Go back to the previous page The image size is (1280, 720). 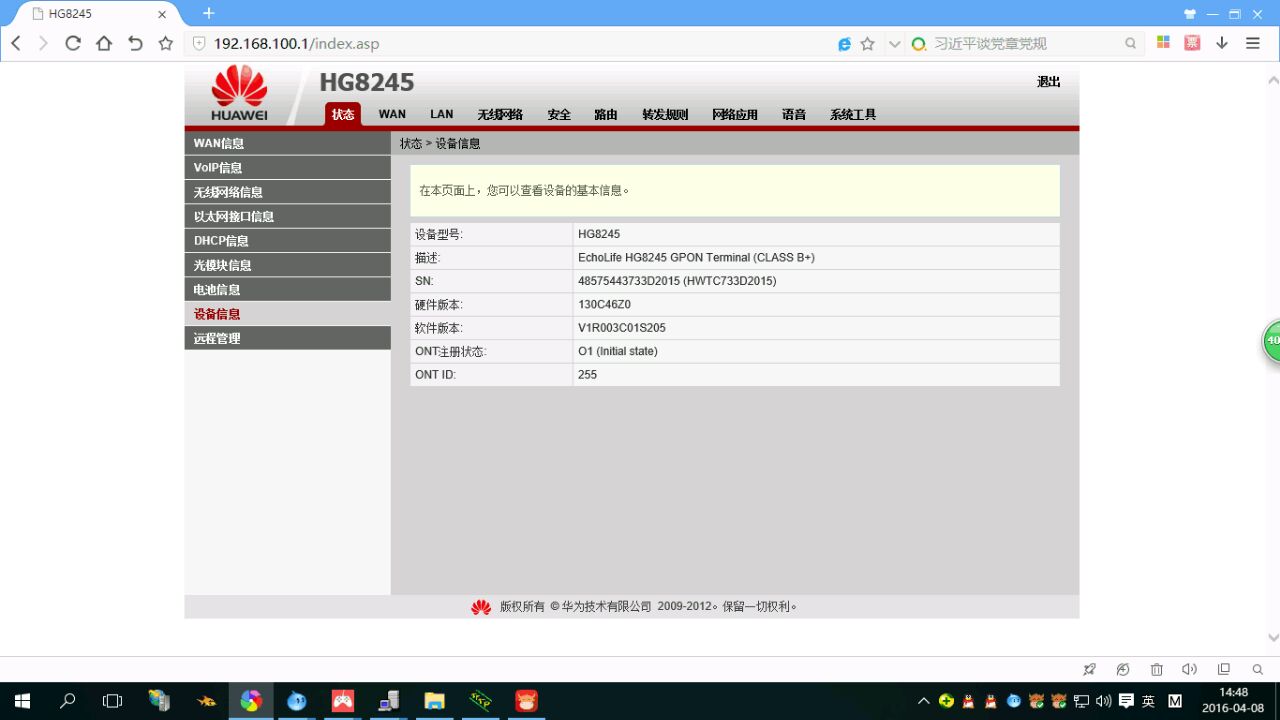[x=16, y=43]
